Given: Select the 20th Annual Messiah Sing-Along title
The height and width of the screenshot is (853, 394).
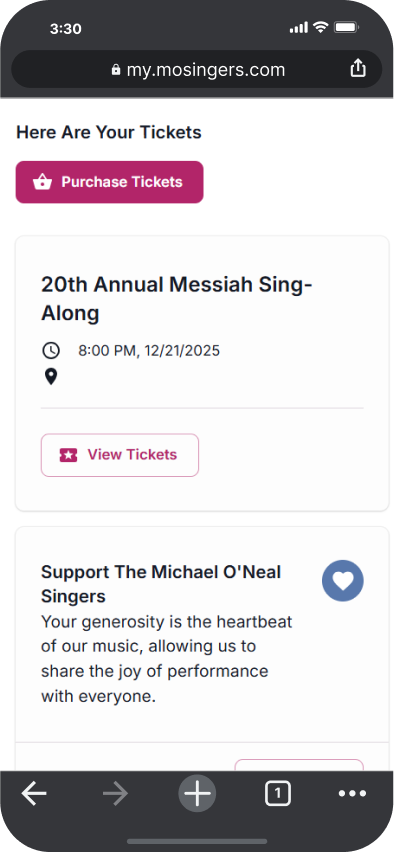Looking at the screenshot, I should coord(177,299).
